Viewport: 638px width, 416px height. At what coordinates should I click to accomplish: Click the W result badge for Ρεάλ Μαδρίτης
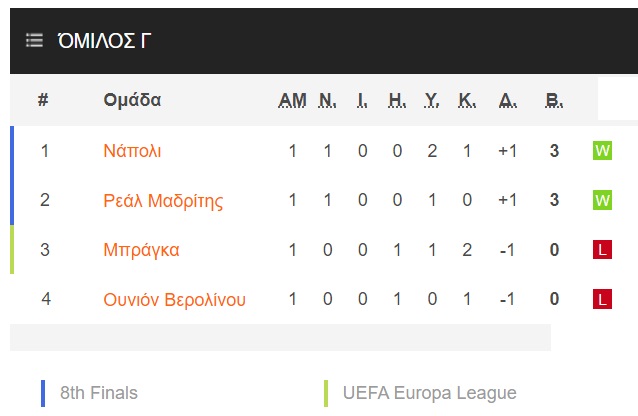pos(602,200)
